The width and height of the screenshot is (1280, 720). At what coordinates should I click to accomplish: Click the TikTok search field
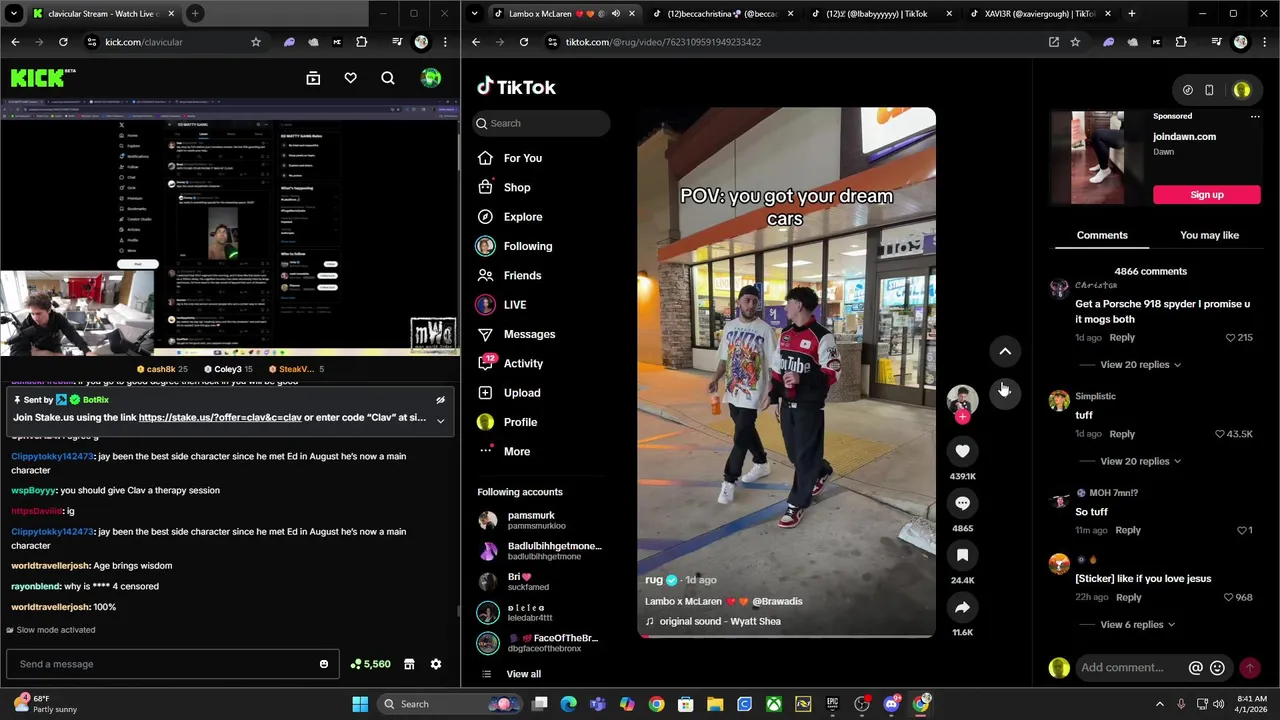click(541, 123)
